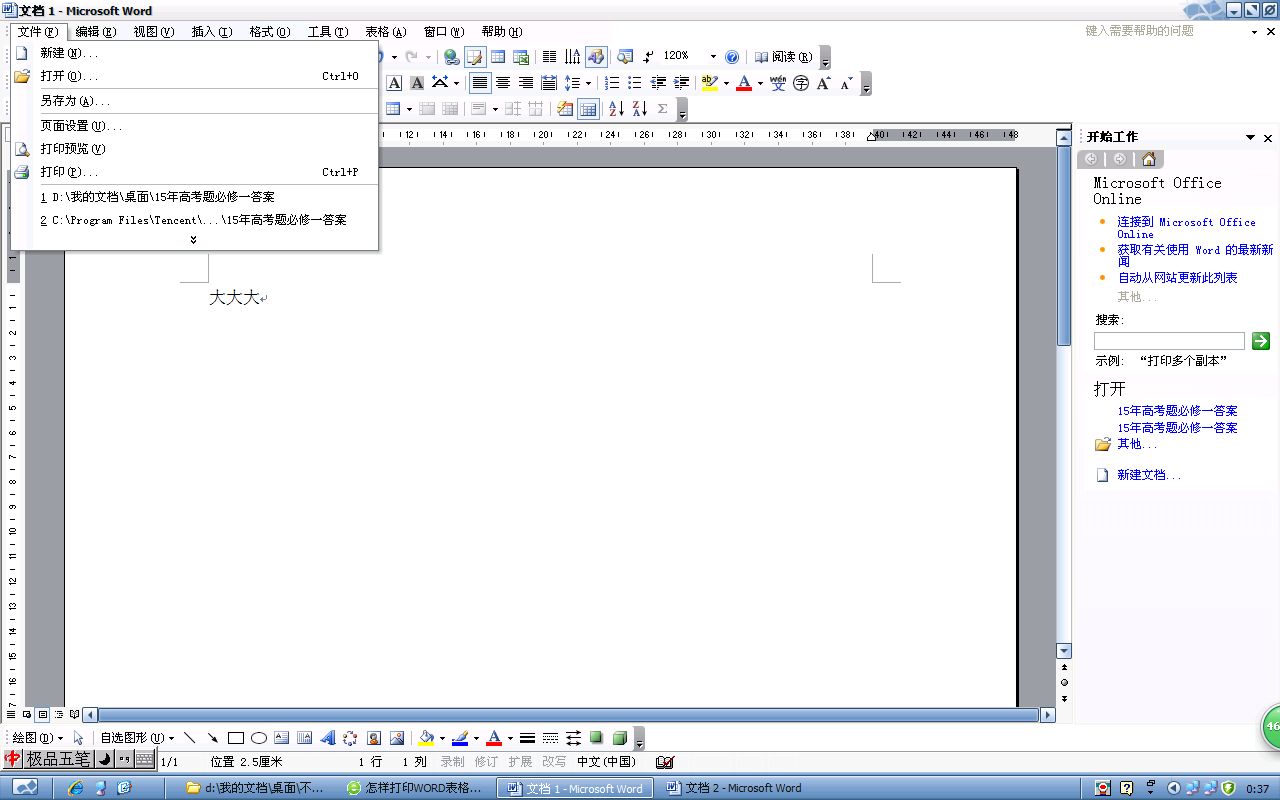Expand the full File menu chevron

(193, 240)
